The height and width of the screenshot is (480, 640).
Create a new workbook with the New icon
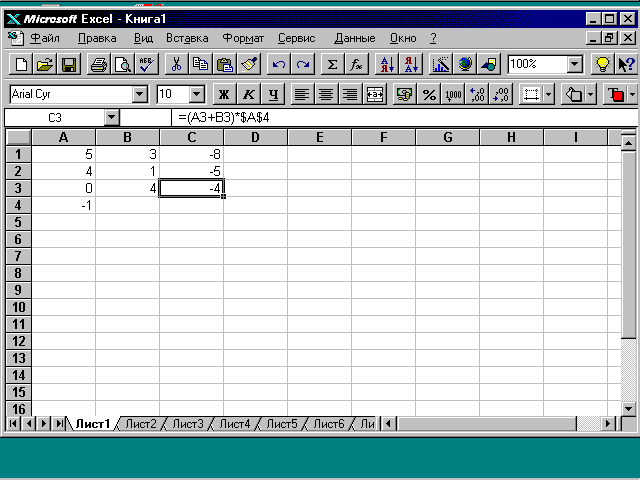pos(21,64)
